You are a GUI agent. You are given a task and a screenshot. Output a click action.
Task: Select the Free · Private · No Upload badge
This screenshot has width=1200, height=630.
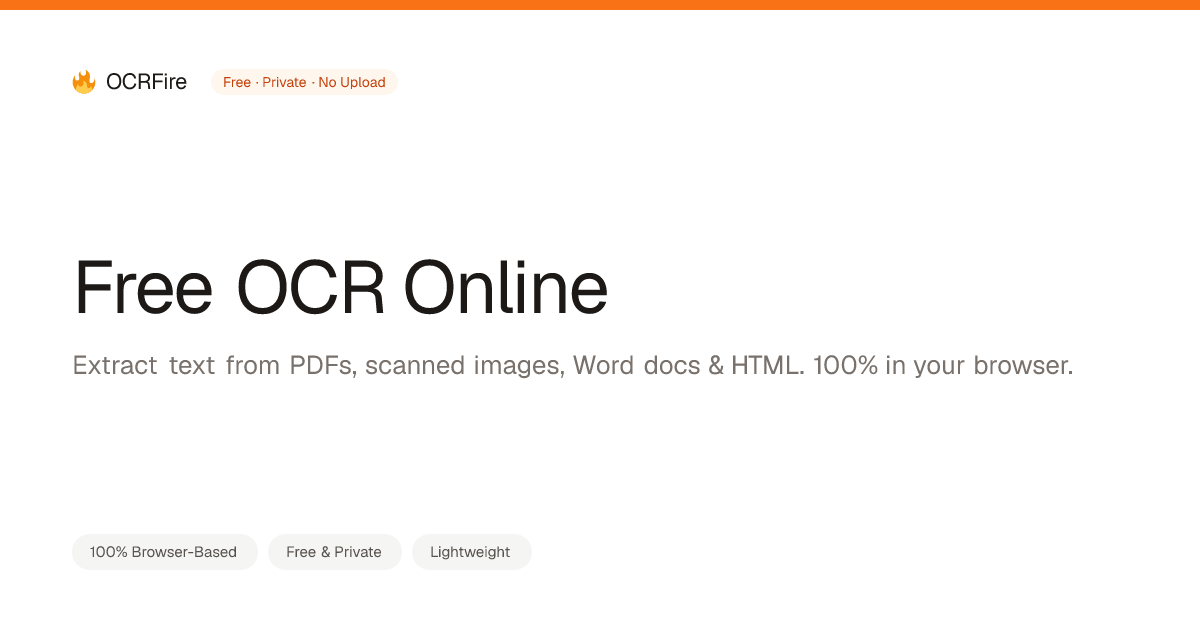304,82
